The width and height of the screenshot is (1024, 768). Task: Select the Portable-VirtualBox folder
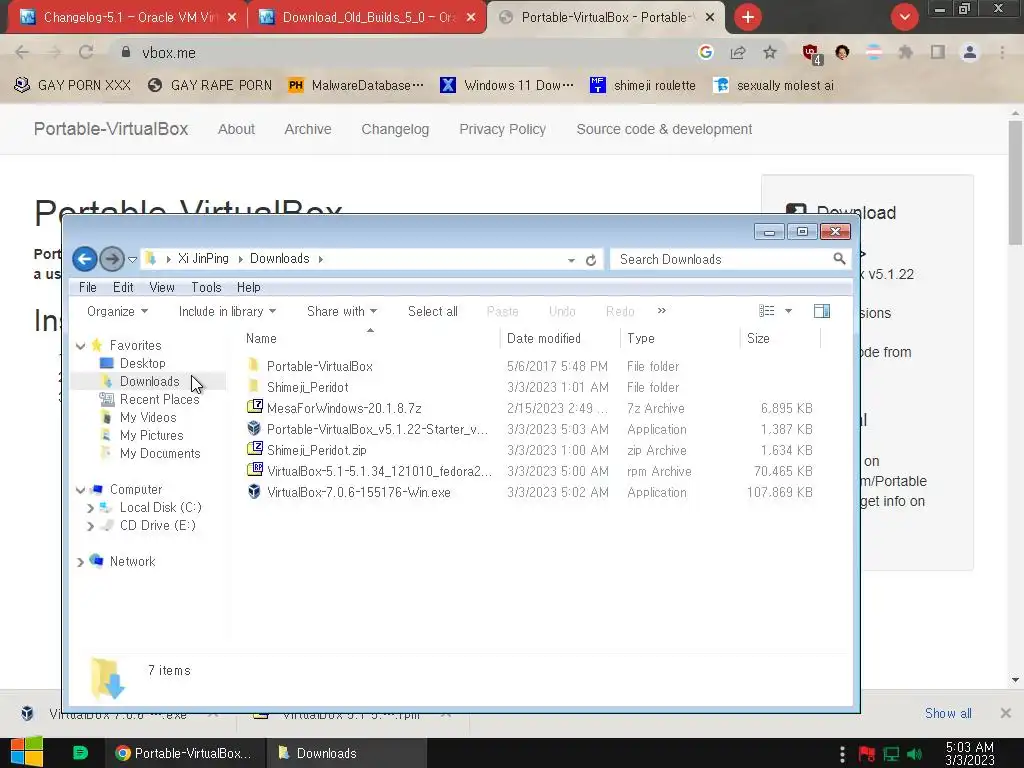point(319,366)
